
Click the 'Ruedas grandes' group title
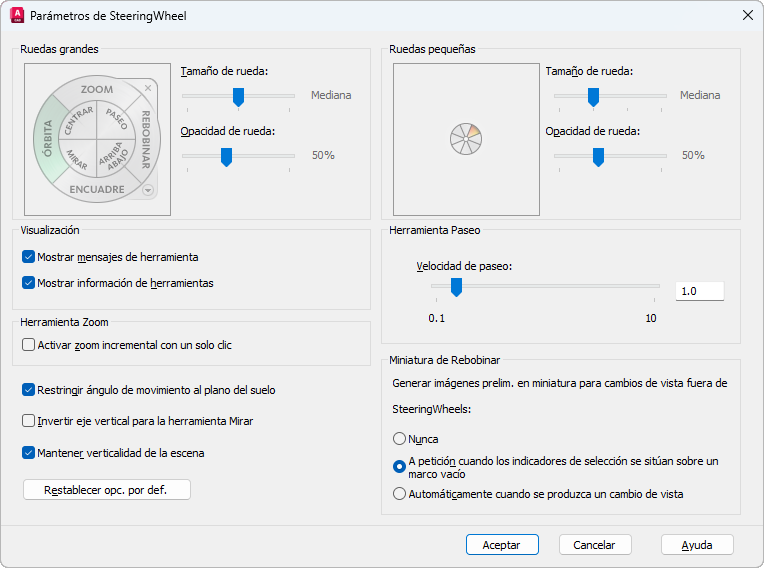click(x=59, y=49)
